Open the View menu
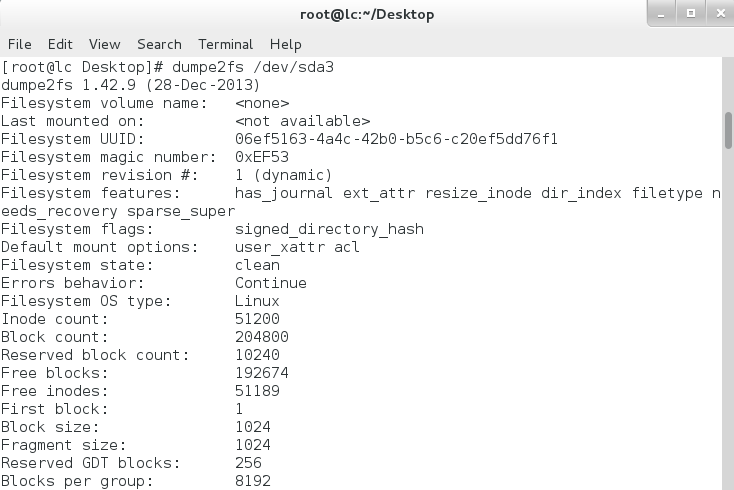Screen dimensions: 734x490 pos(104,44)
